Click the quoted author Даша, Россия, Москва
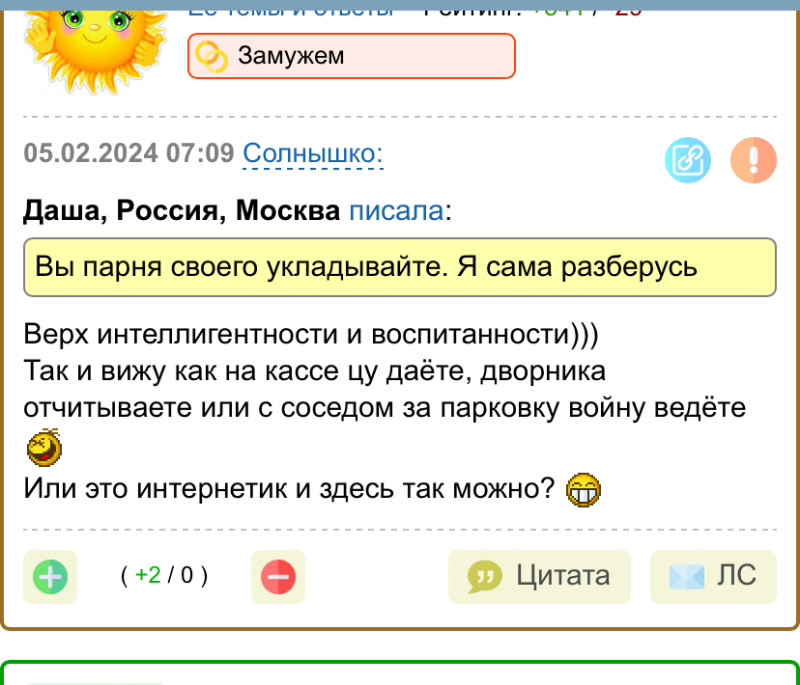Image resolution: width=800 pixels, height=685 pixels. tap(180, 212)
